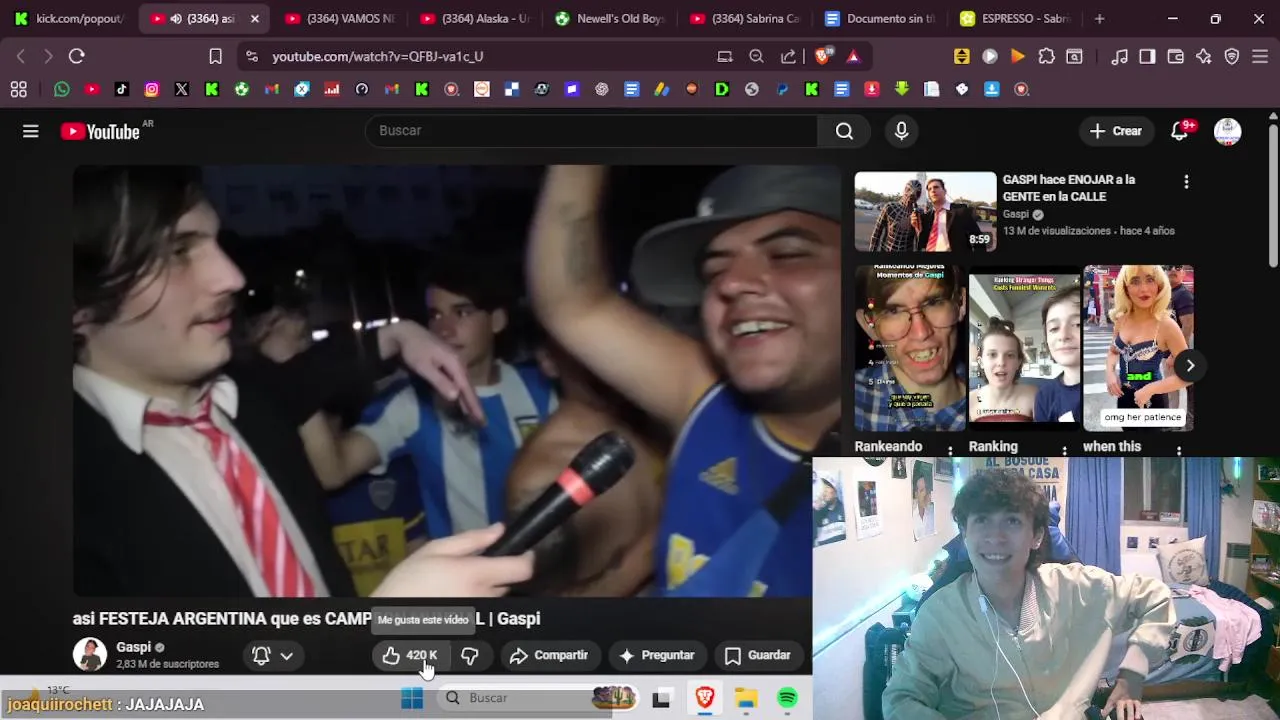Switch to the Documento sin título tab
Screen dimensions: 1280x720
point(880,18)
